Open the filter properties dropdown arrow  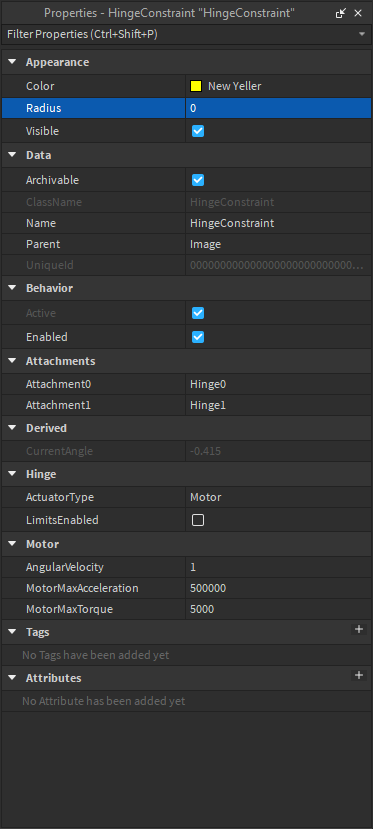click(362, 34)
